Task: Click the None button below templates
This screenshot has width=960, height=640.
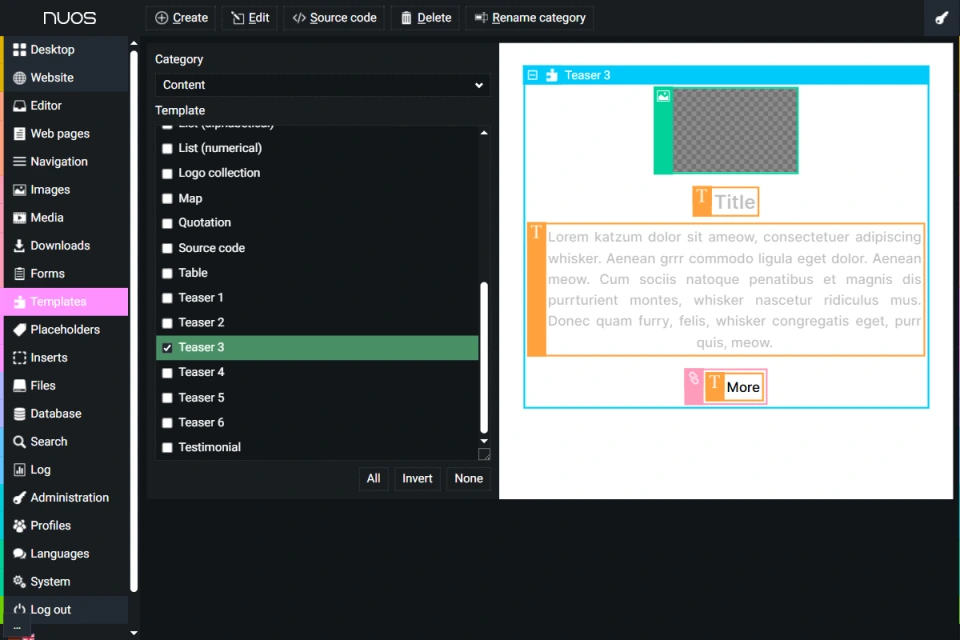Action: 468,479
